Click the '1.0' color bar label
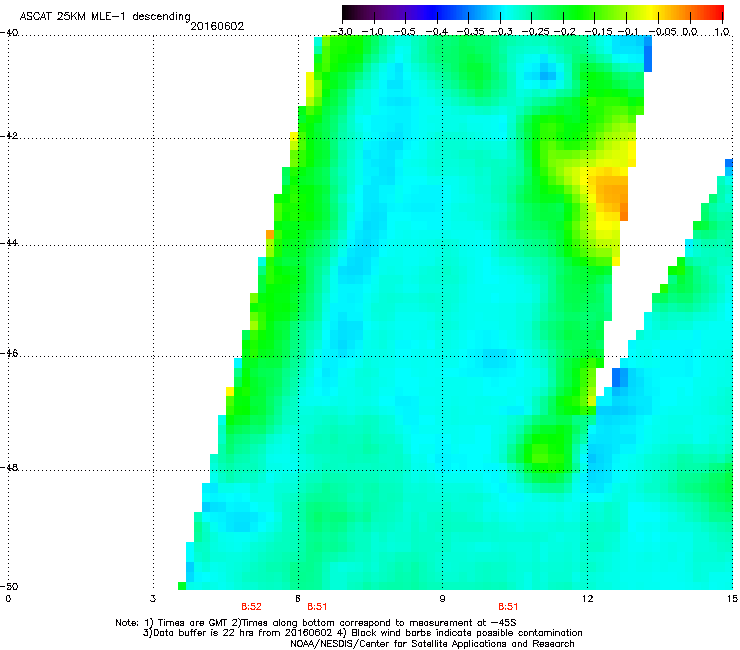Screen dimensions: 740x650 coord(722,32)
